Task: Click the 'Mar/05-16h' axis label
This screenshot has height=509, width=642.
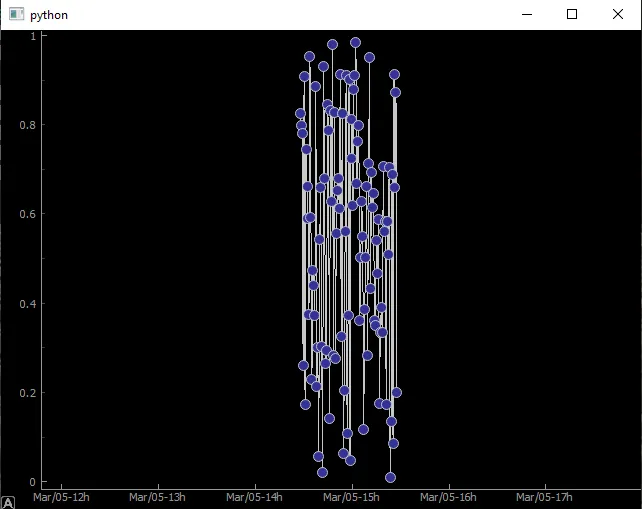Action: click(x=448, y=497)
